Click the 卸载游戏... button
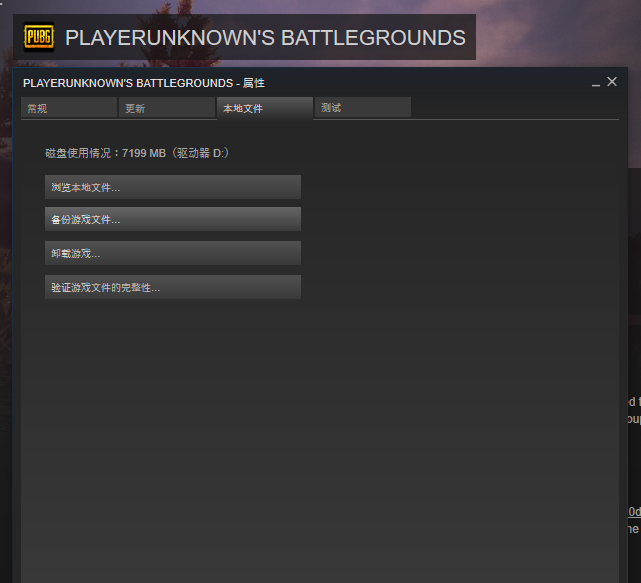The height and width of the screenshot is (583, 641). click(173, 253)
